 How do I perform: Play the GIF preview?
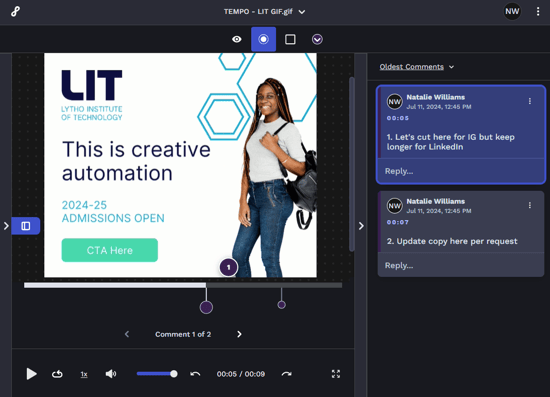(31, 374)
